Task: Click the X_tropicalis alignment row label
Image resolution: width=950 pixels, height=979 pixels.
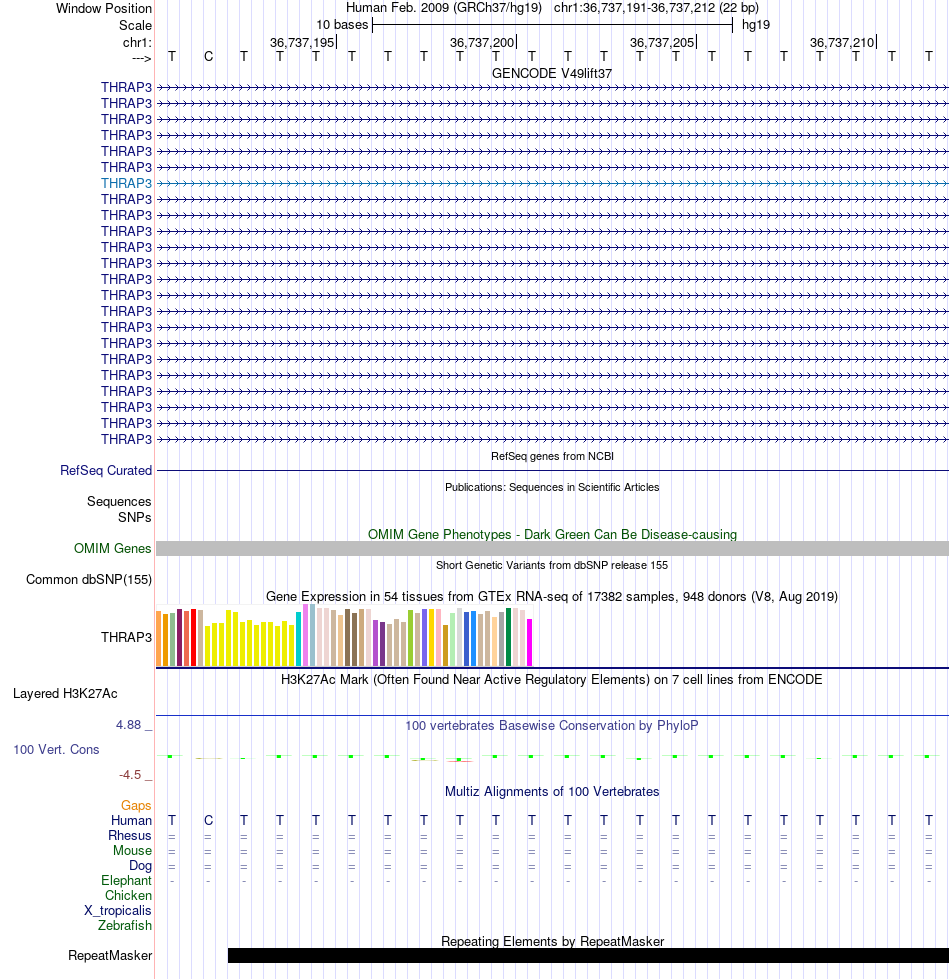Action: (x=118, y=911)
